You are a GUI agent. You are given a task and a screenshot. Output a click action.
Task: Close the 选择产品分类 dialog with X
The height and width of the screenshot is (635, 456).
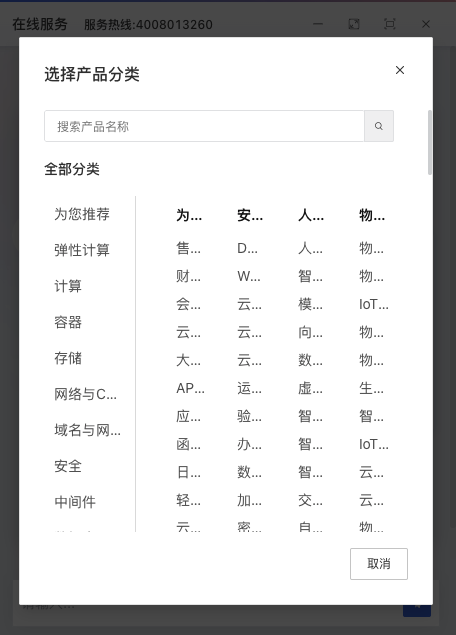click(400, 70)
